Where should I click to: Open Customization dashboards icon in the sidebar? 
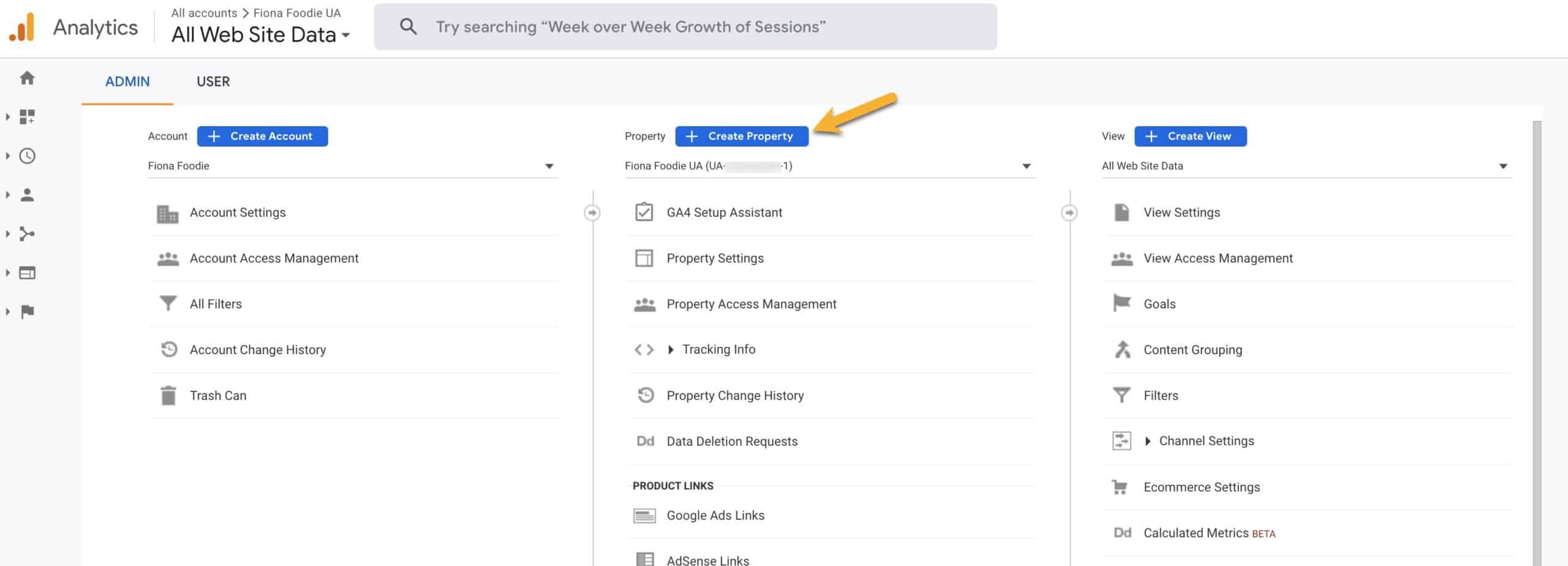click(x=27, y=117)
